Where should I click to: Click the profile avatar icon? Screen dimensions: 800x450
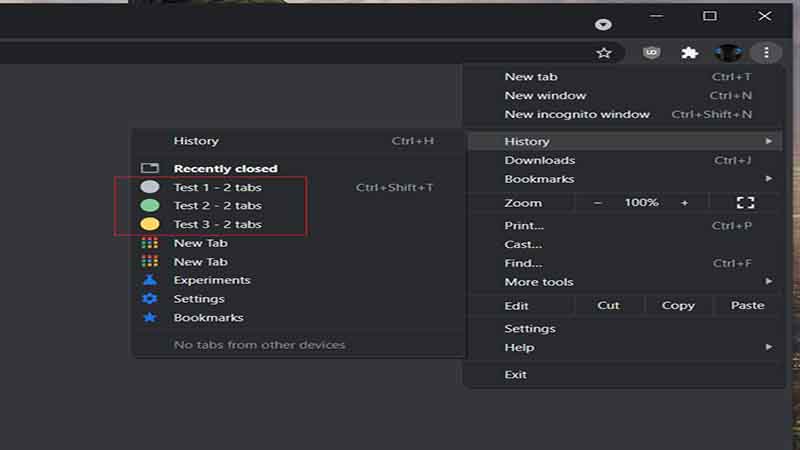point(728,53)
